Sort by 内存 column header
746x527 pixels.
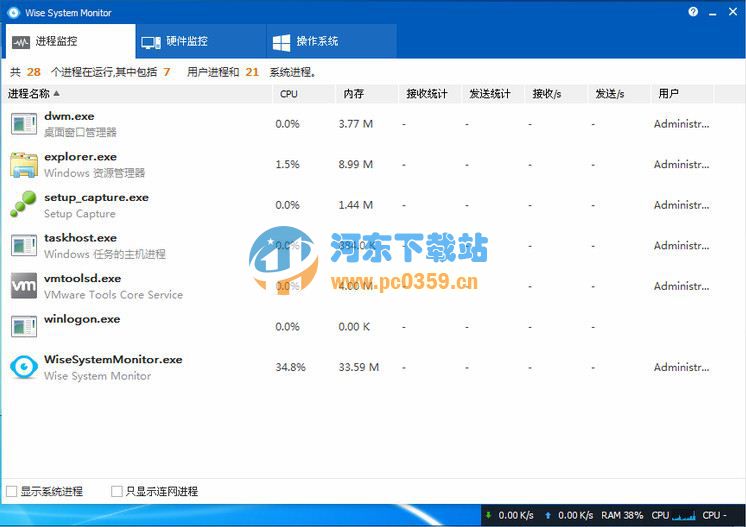pyautogui.click(x=367, y=94)
